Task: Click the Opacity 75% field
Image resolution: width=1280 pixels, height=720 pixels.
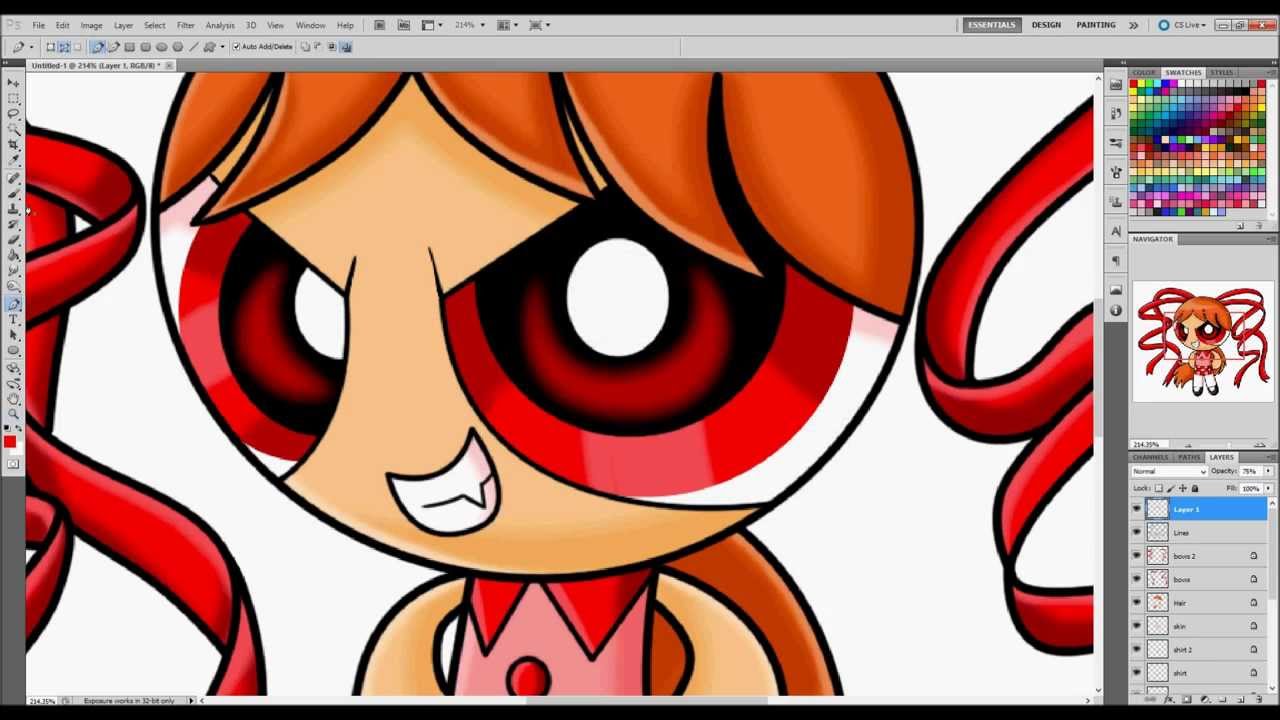Action: pyautogui.click(x=1249, y=471)
